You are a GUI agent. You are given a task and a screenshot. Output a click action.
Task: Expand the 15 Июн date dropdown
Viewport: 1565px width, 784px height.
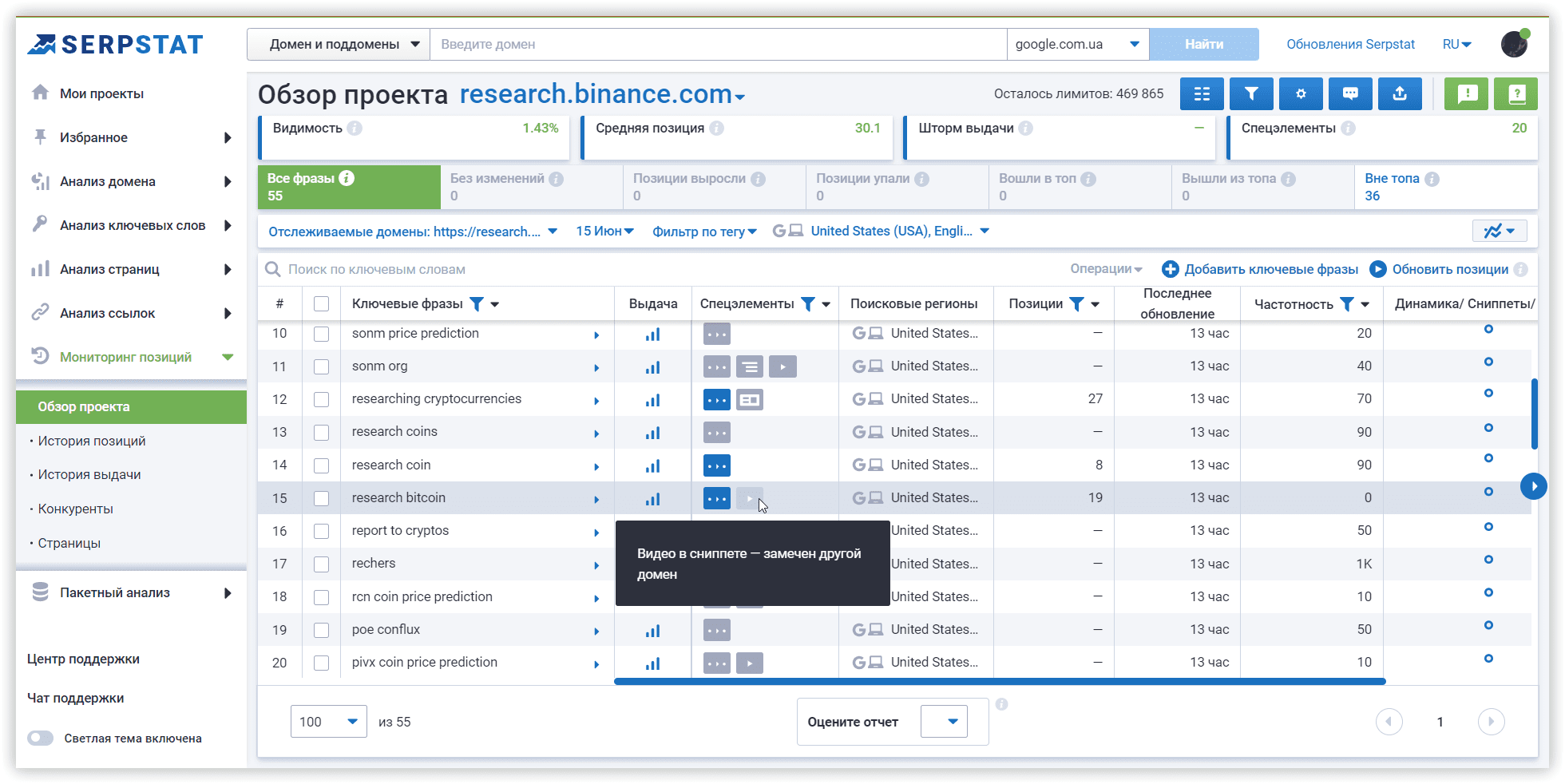tap(604, 232)
